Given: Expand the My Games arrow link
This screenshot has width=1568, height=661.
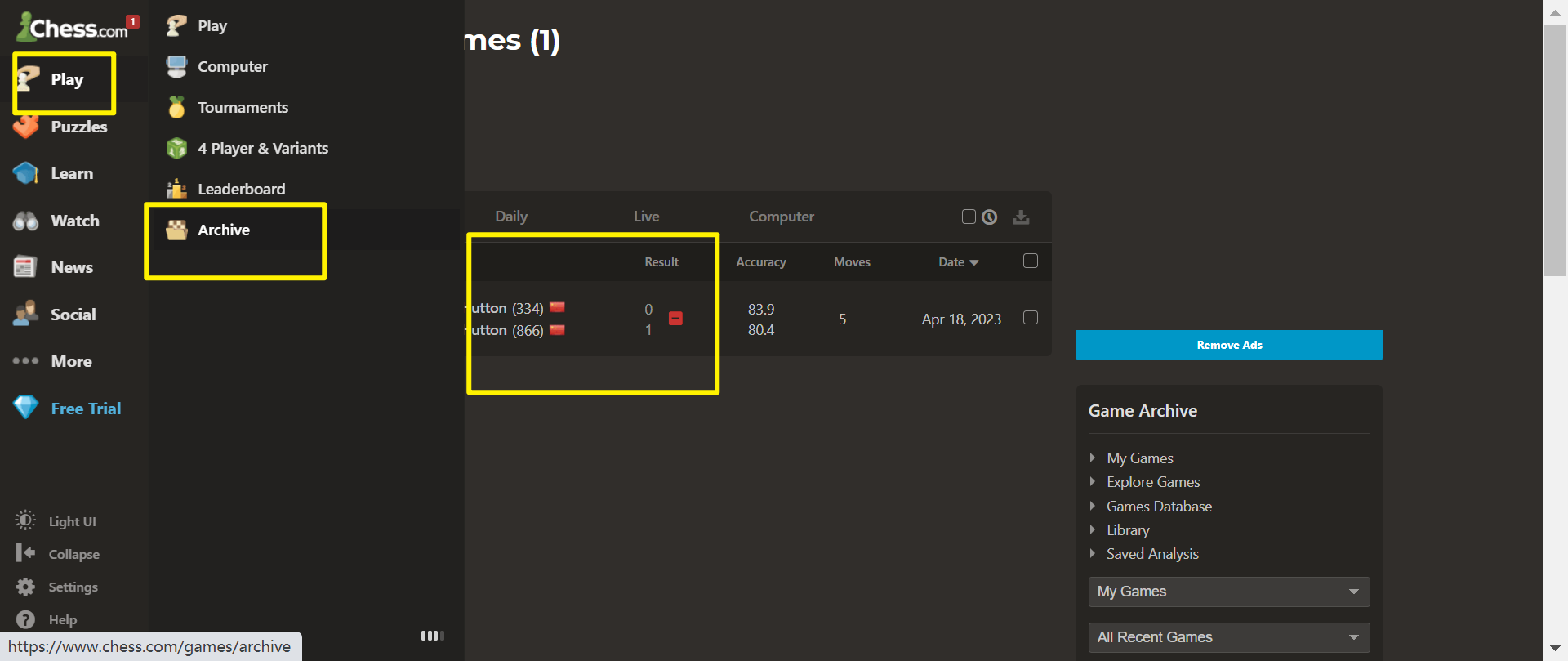Looking at the screenshot, I should pyautogui.click(x=1093, y=458).
